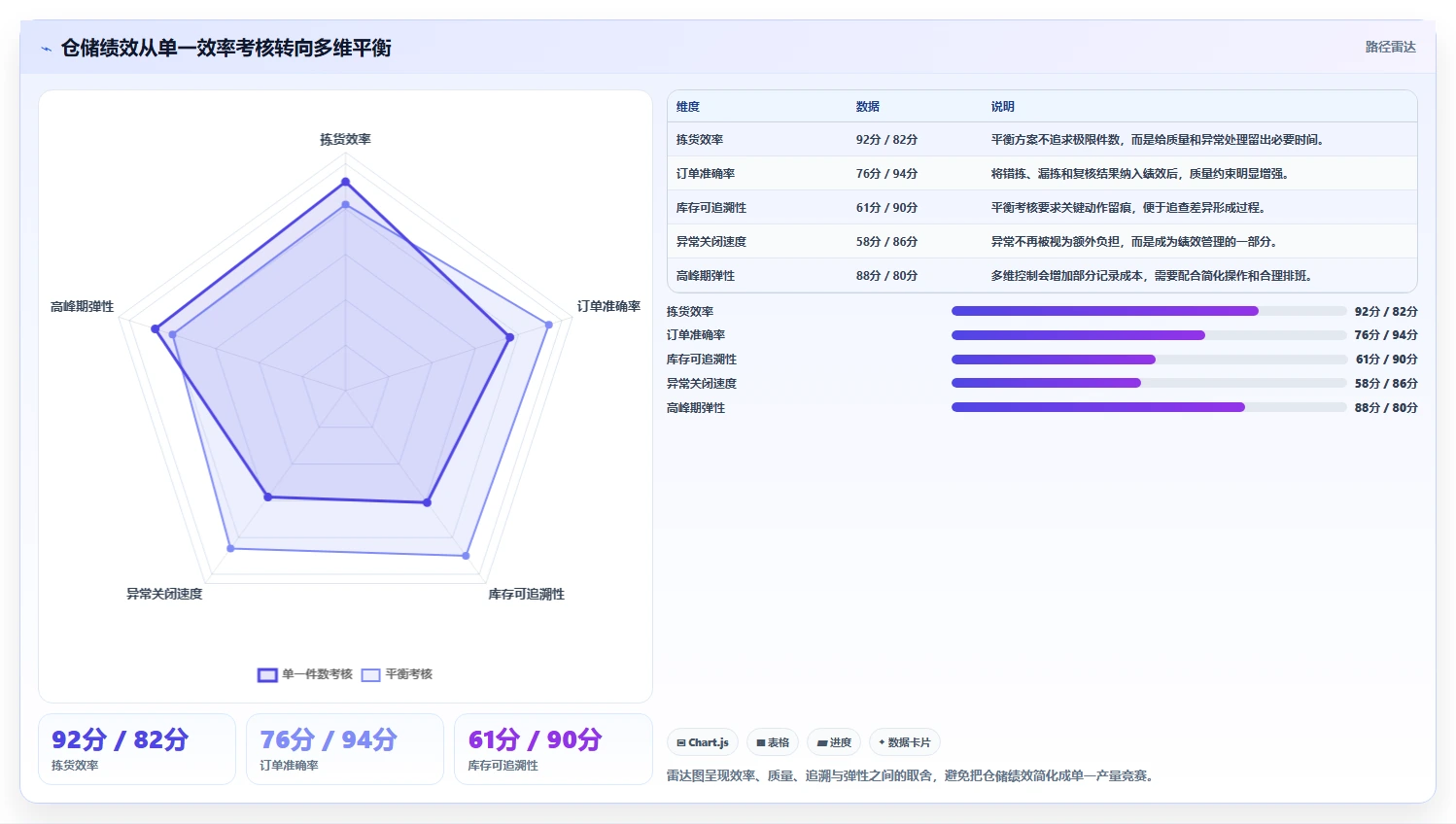The height and width of the screenshot is (824, 1456).
Task: Click the 进度 chip
Action: pyautogui.click(x=834, y=742)
